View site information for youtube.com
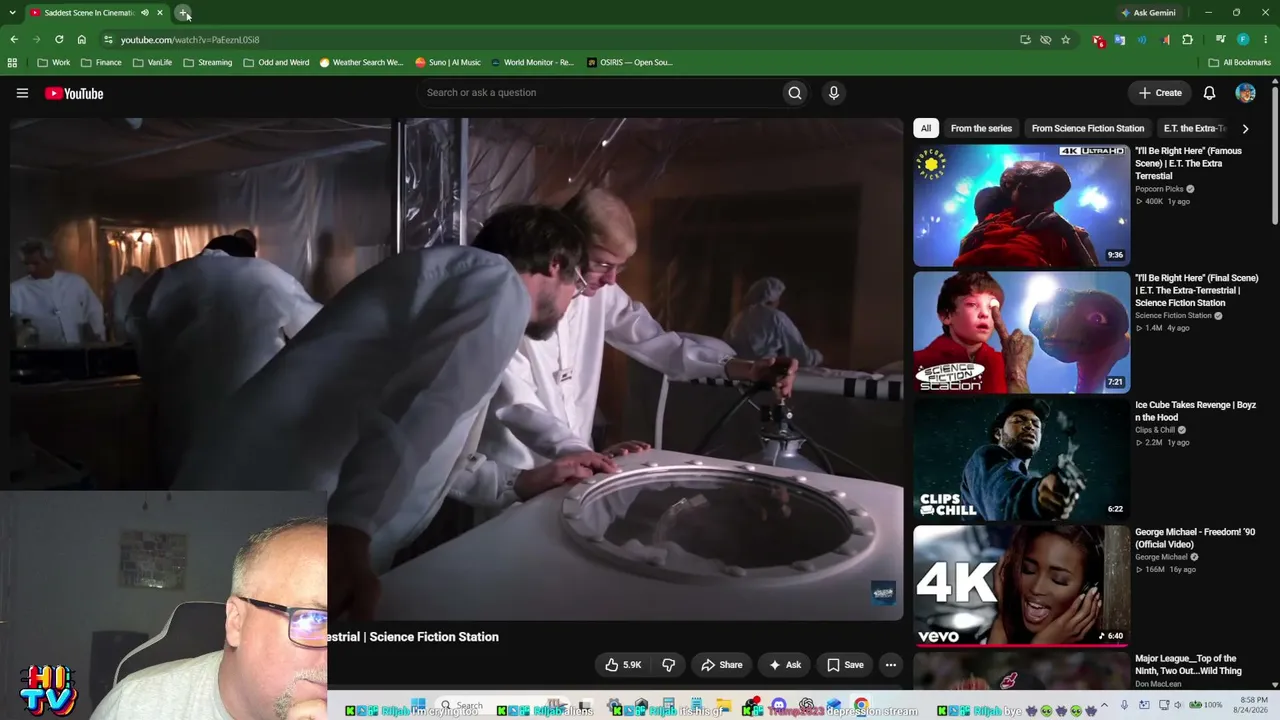This screenshot has height=720, width=1280. [108, 40]
